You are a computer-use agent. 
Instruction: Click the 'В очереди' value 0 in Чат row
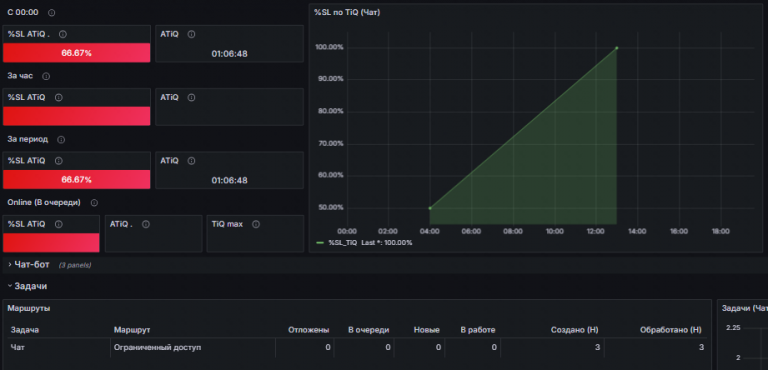pos(387,347)
